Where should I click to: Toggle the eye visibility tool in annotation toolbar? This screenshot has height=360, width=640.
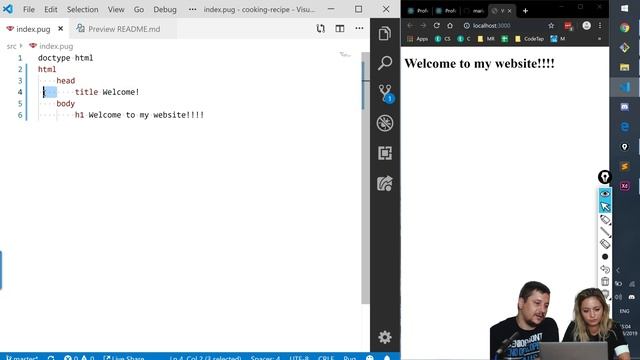(605, 193)
